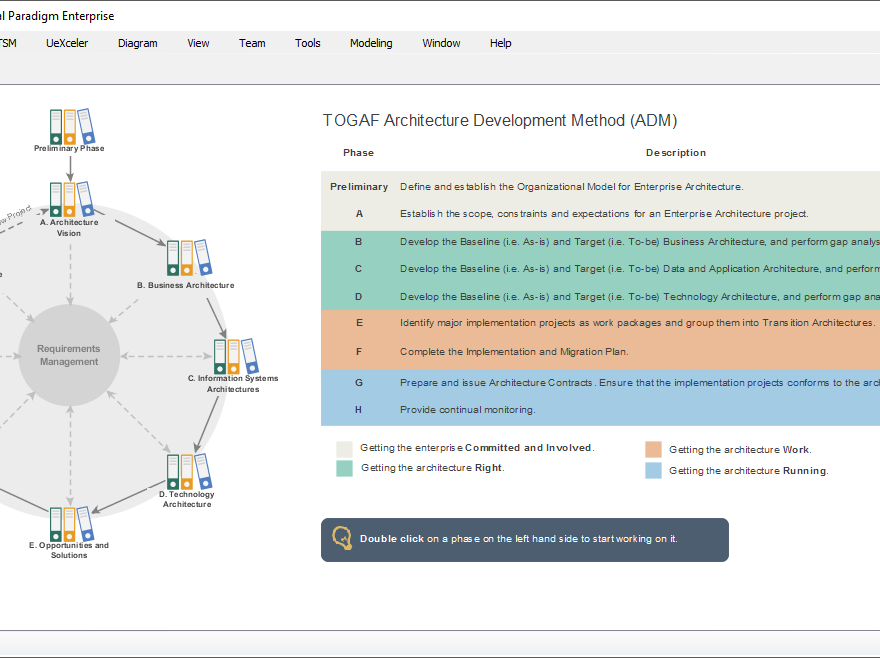Select the A. Architecture Vision phase icon

69,200
